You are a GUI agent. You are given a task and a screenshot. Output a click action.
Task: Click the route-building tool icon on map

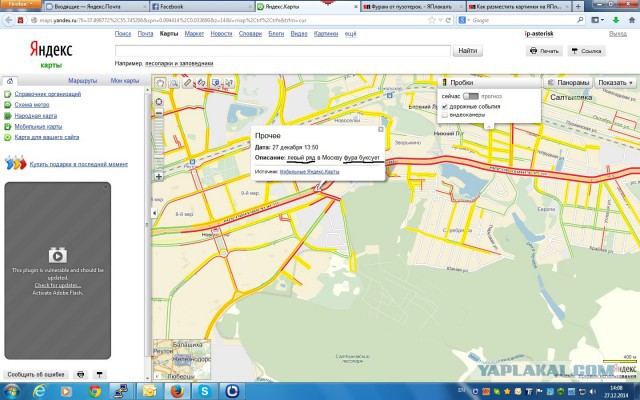[201, 83]
